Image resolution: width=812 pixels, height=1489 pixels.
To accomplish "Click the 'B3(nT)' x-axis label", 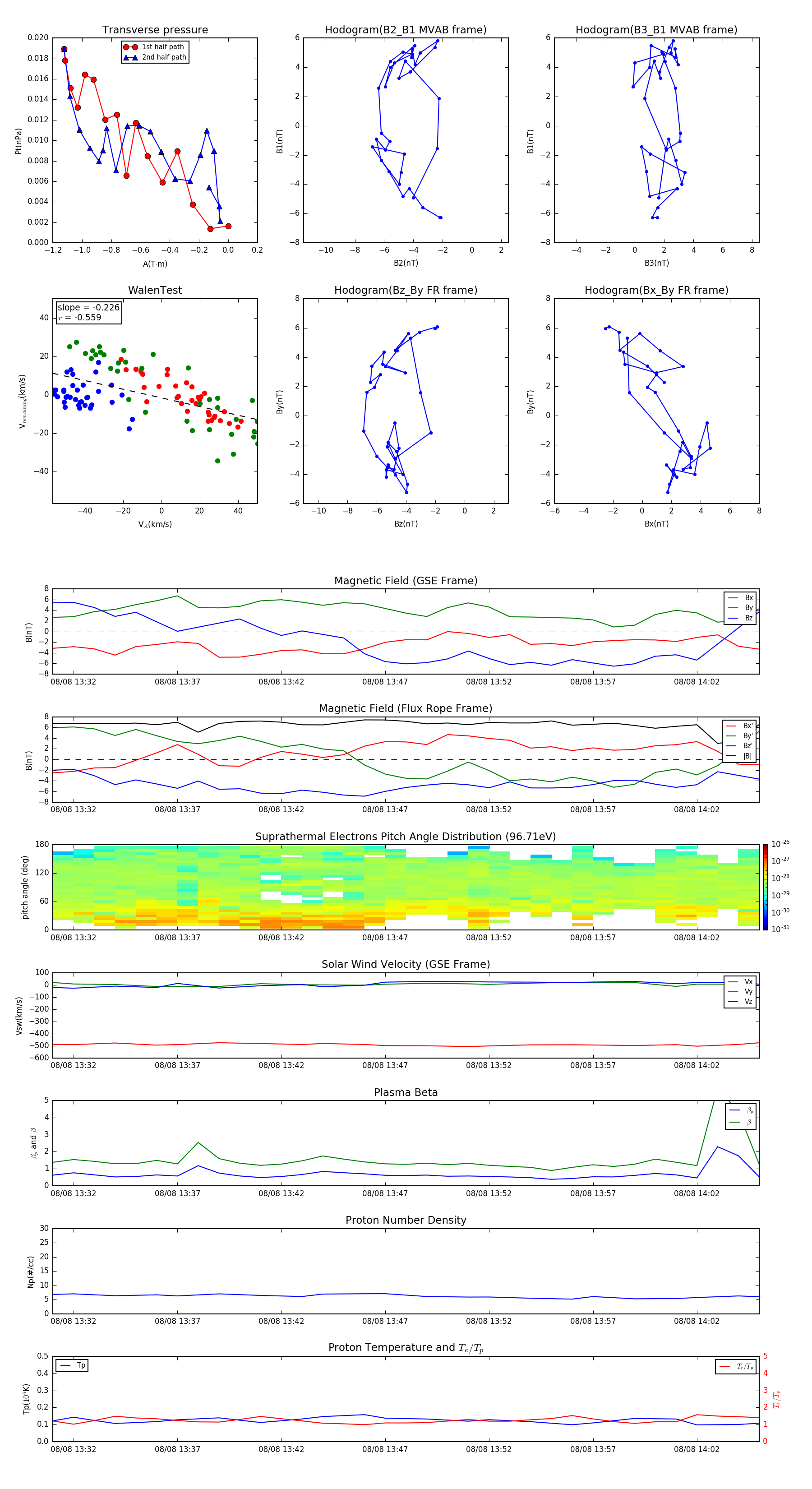I will coord(656,263).
